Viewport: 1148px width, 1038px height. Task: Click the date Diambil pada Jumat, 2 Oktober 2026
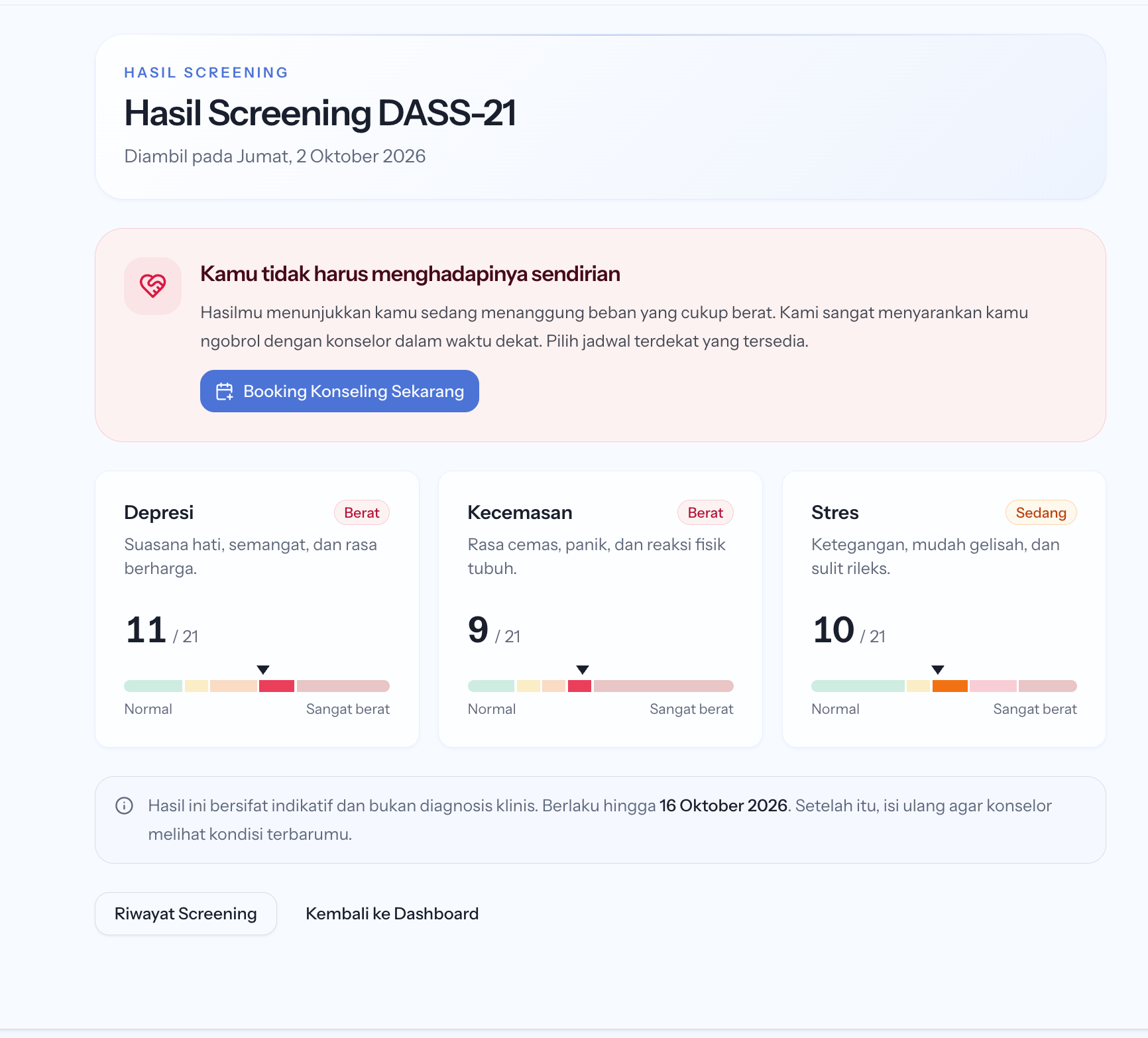275,156
